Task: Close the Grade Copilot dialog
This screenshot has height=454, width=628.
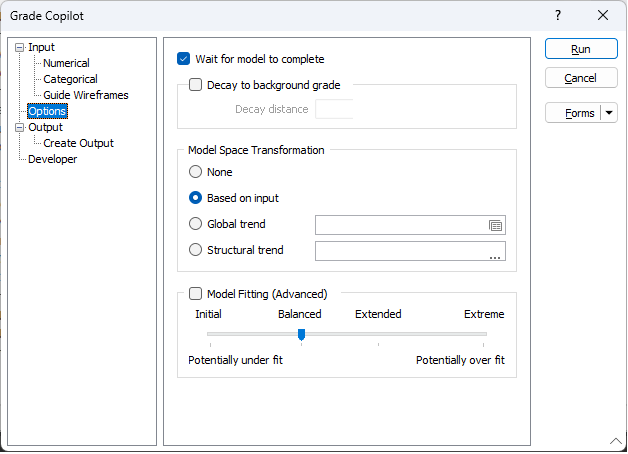Action: (x=603, y=16)
